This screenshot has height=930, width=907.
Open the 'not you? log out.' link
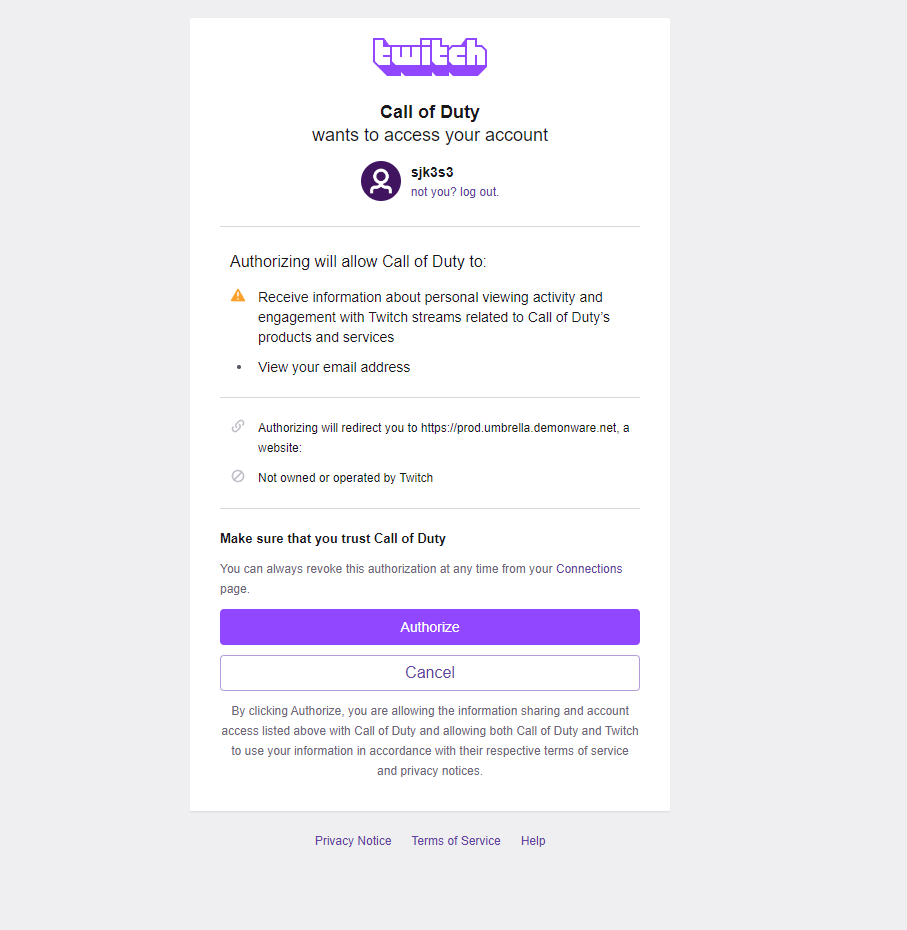tap(454, 192)
